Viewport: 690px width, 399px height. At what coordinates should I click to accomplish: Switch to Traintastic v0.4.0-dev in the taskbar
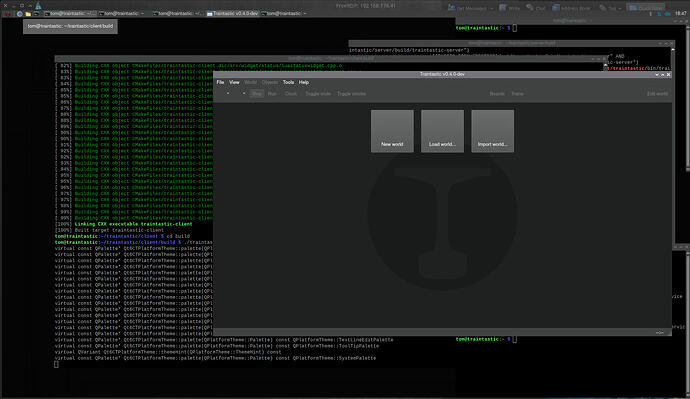[233, 14]
